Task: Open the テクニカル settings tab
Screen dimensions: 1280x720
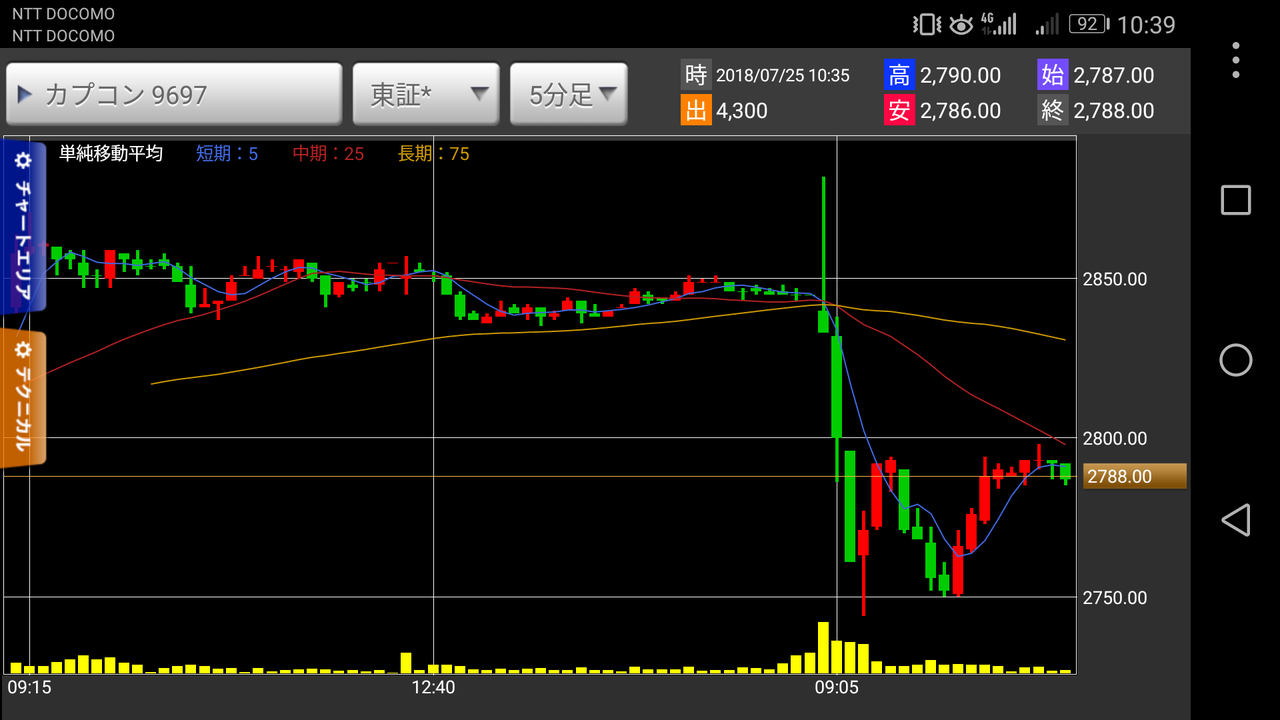Action: (23, 399)
